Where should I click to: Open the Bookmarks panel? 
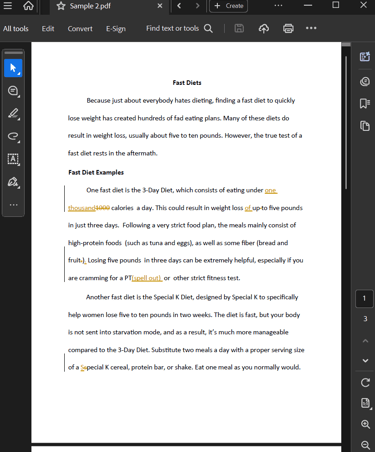pos(365,104)
